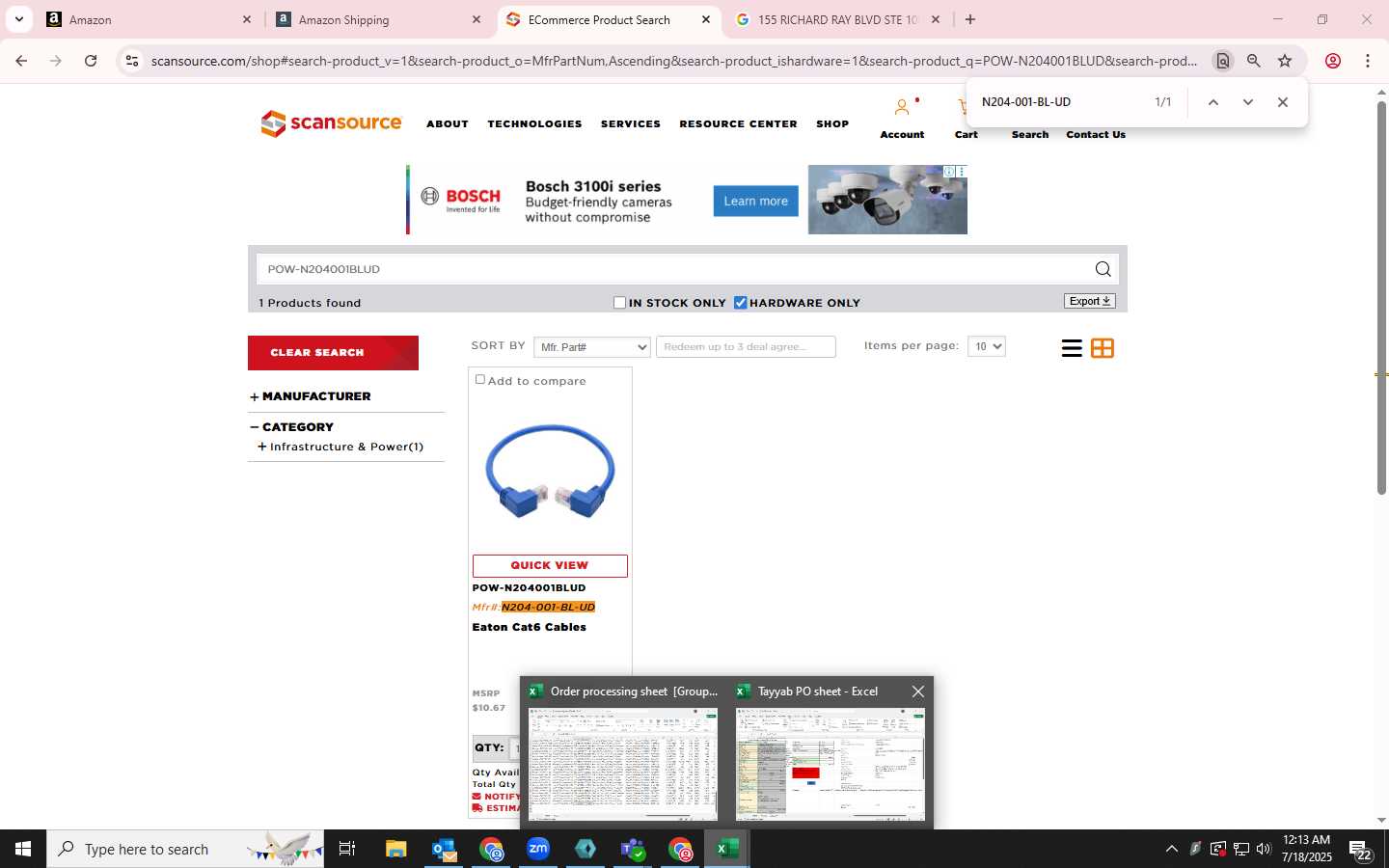Open the Chrome profile icon

tap(1333, 61)
